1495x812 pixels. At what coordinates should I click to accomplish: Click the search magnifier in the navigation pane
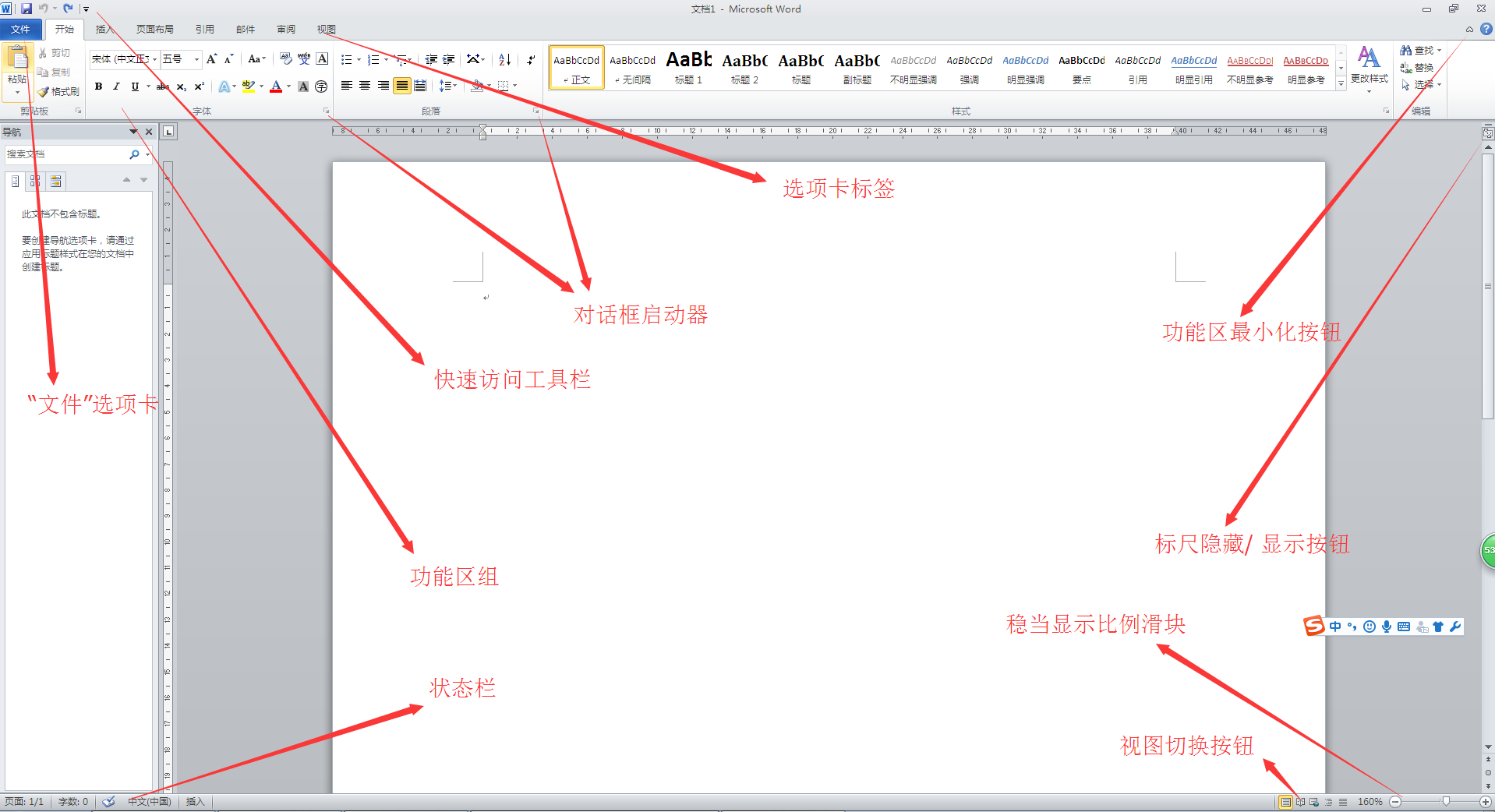(x=134, y=154)
